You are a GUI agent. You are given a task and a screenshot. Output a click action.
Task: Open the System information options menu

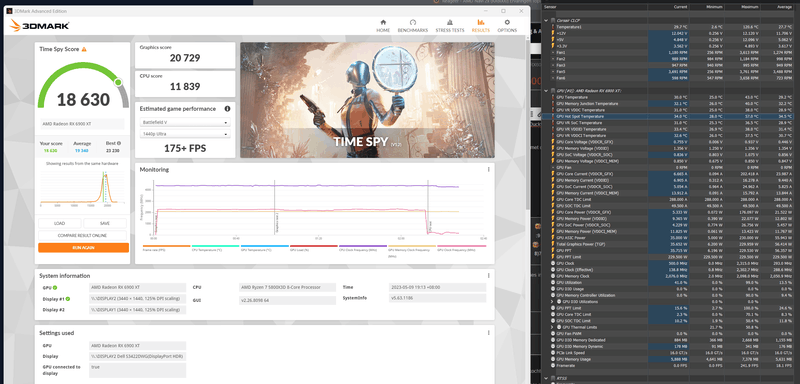click(488, 276)
